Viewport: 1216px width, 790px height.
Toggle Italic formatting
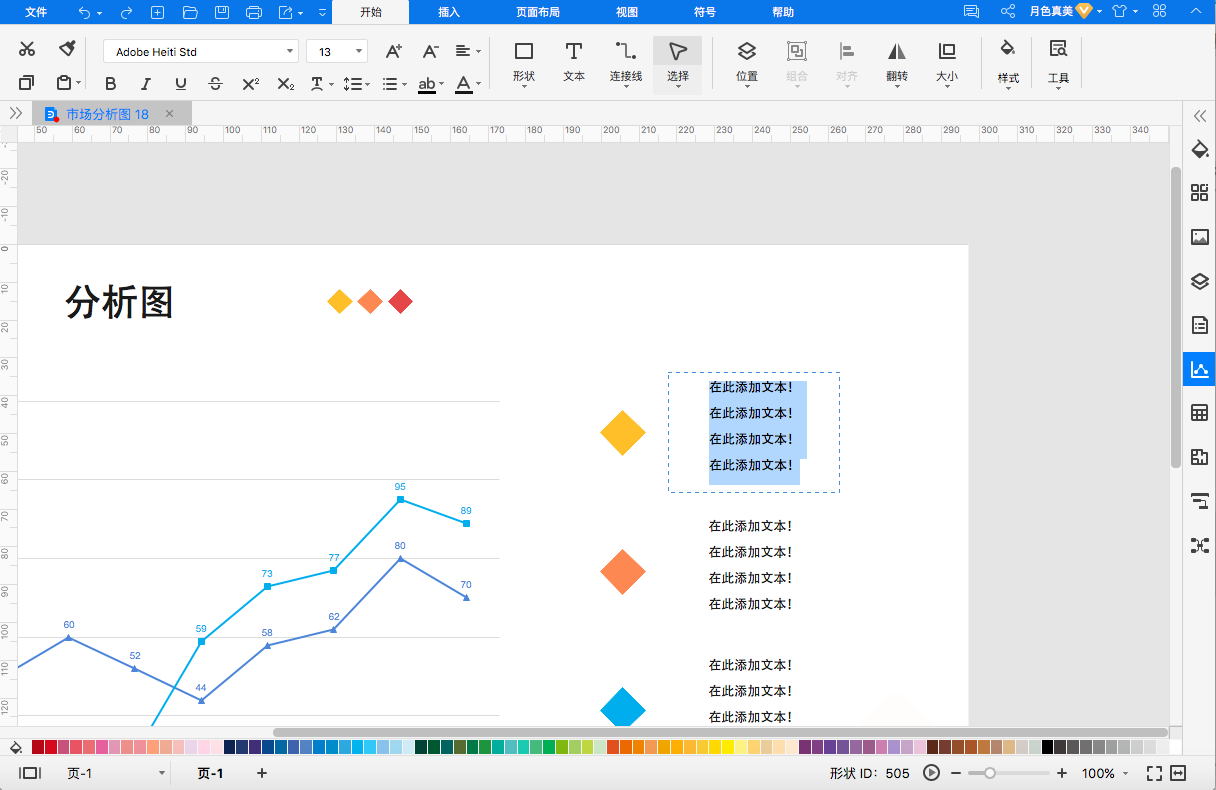pos(146,84)
